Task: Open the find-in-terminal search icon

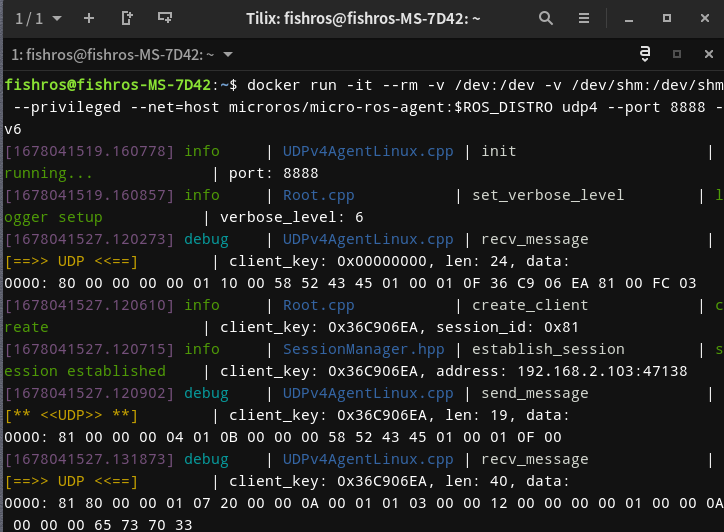Action: [545, 18]
